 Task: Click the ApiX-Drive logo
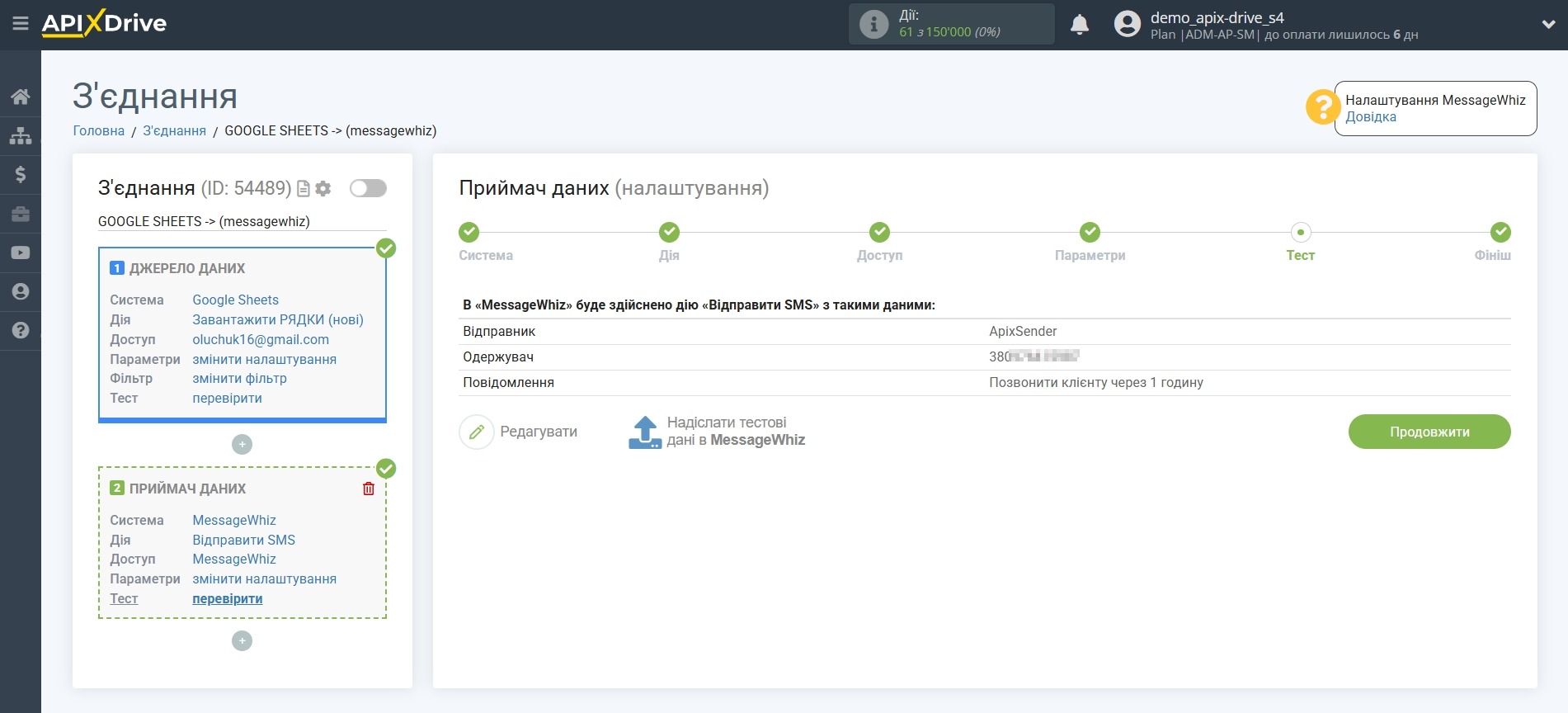tap(104, 23)
